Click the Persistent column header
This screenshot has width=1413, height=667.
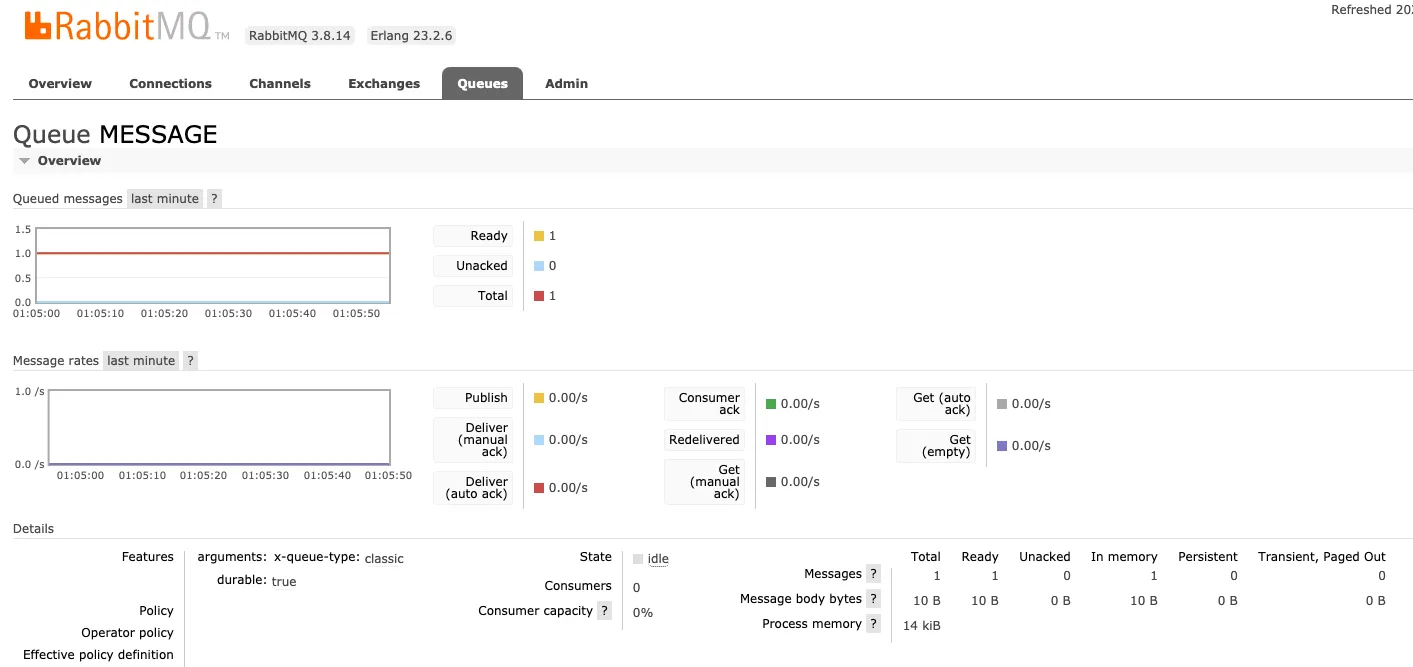coord(1208,557)
